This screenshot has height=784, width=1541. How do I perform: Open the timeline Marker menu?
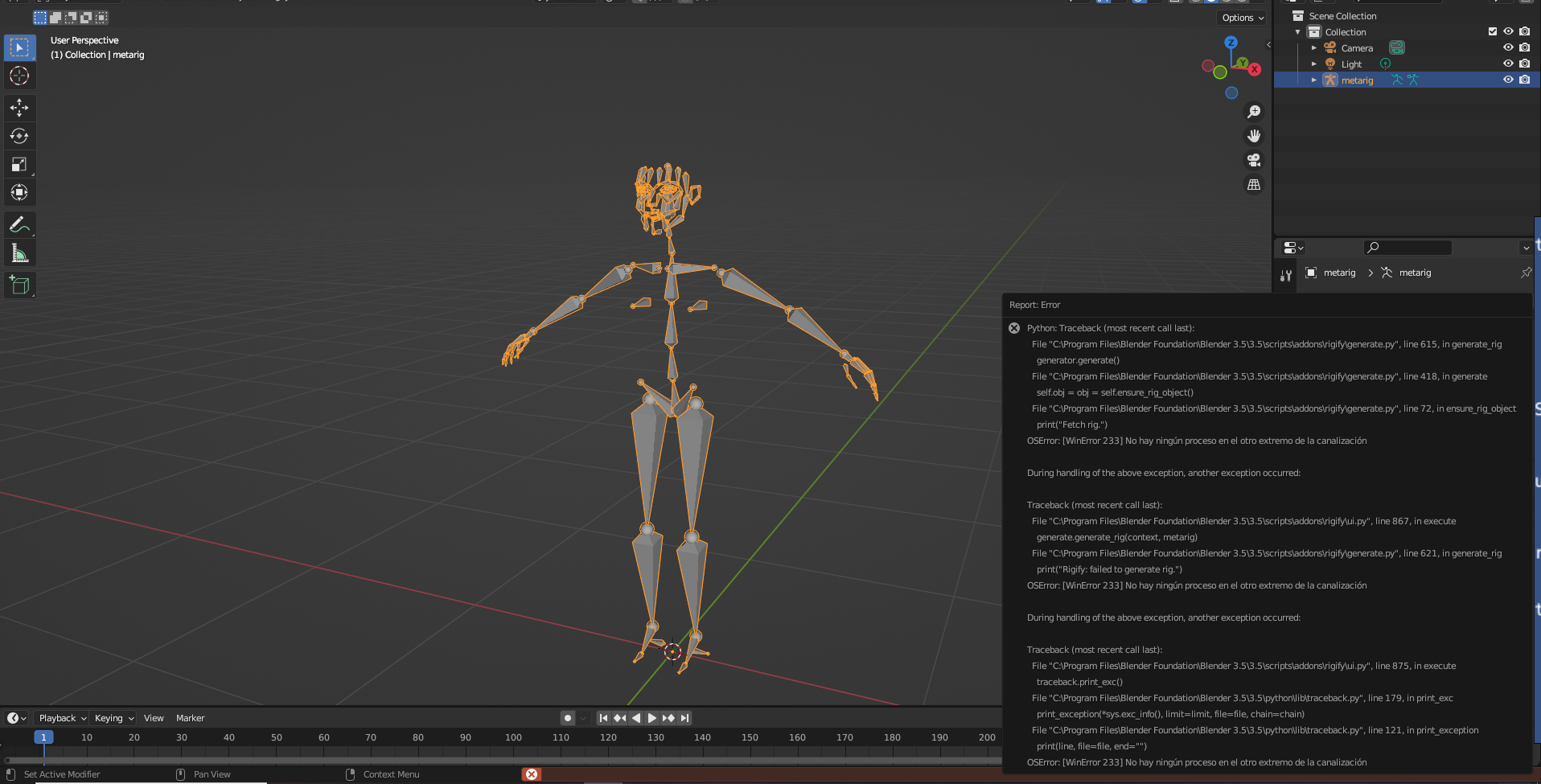point(191,718)
